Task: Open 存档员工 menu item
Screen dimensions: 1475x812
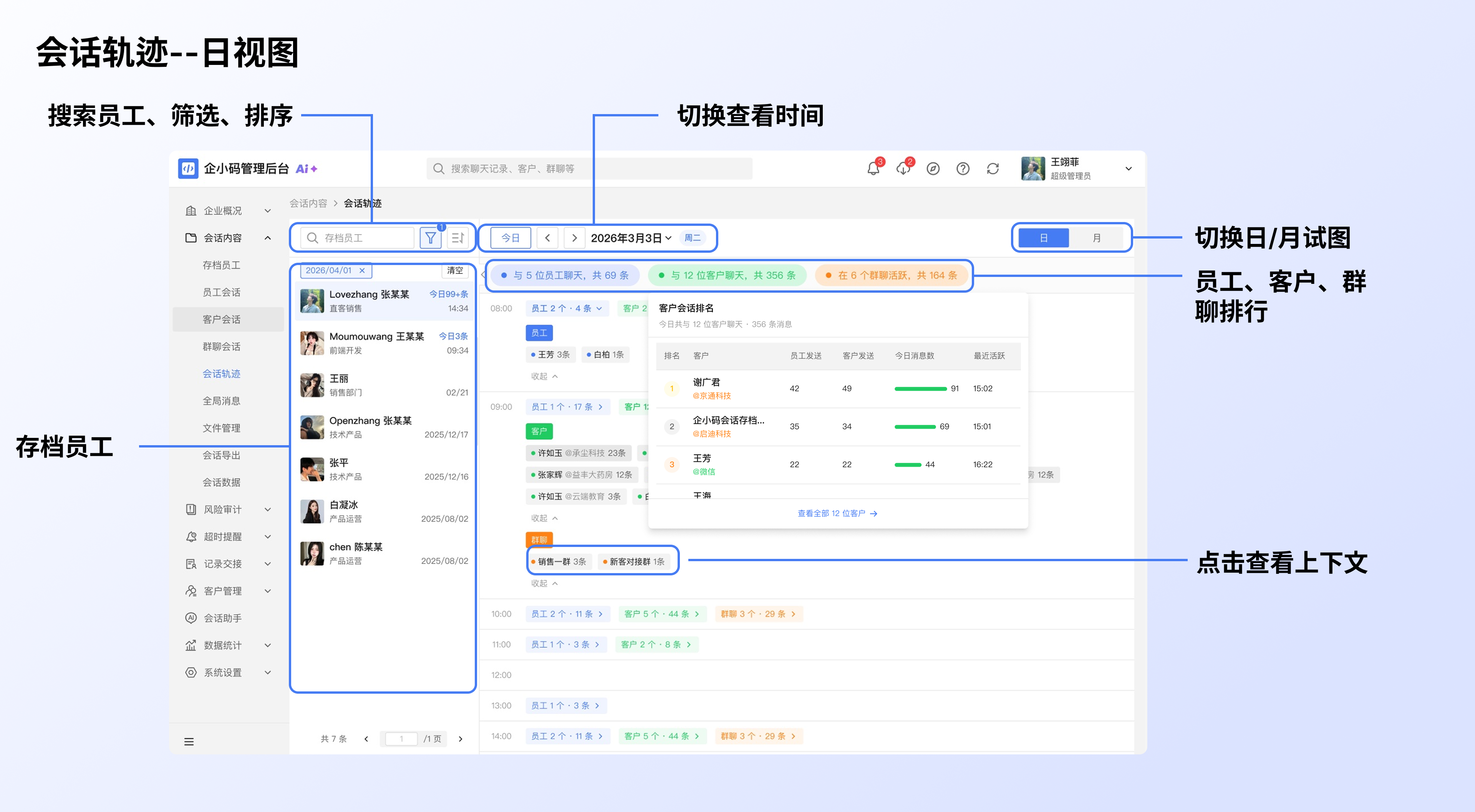Action: point(222,265)
